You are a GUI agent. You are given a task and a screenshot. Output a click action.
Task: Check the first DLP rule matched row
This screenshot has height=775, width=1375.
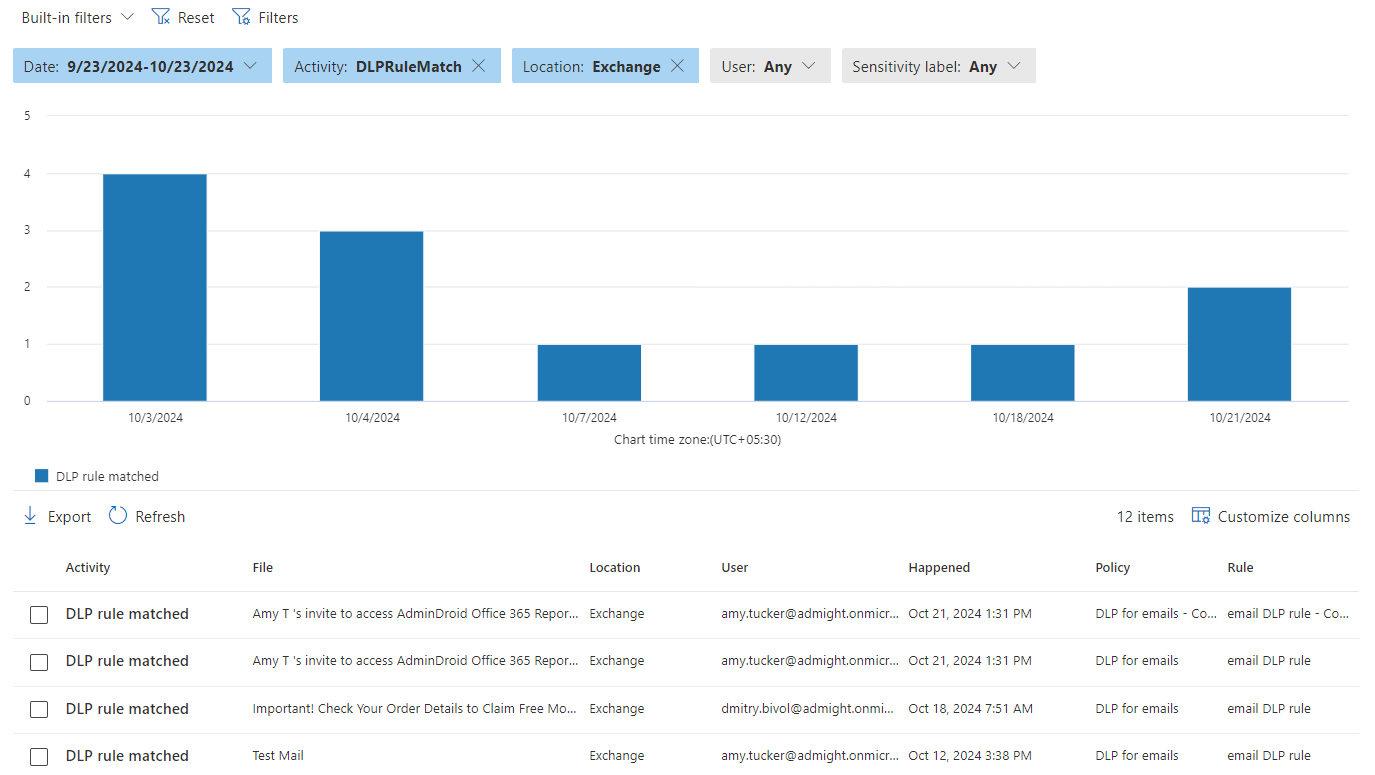(x=38, y=614)
